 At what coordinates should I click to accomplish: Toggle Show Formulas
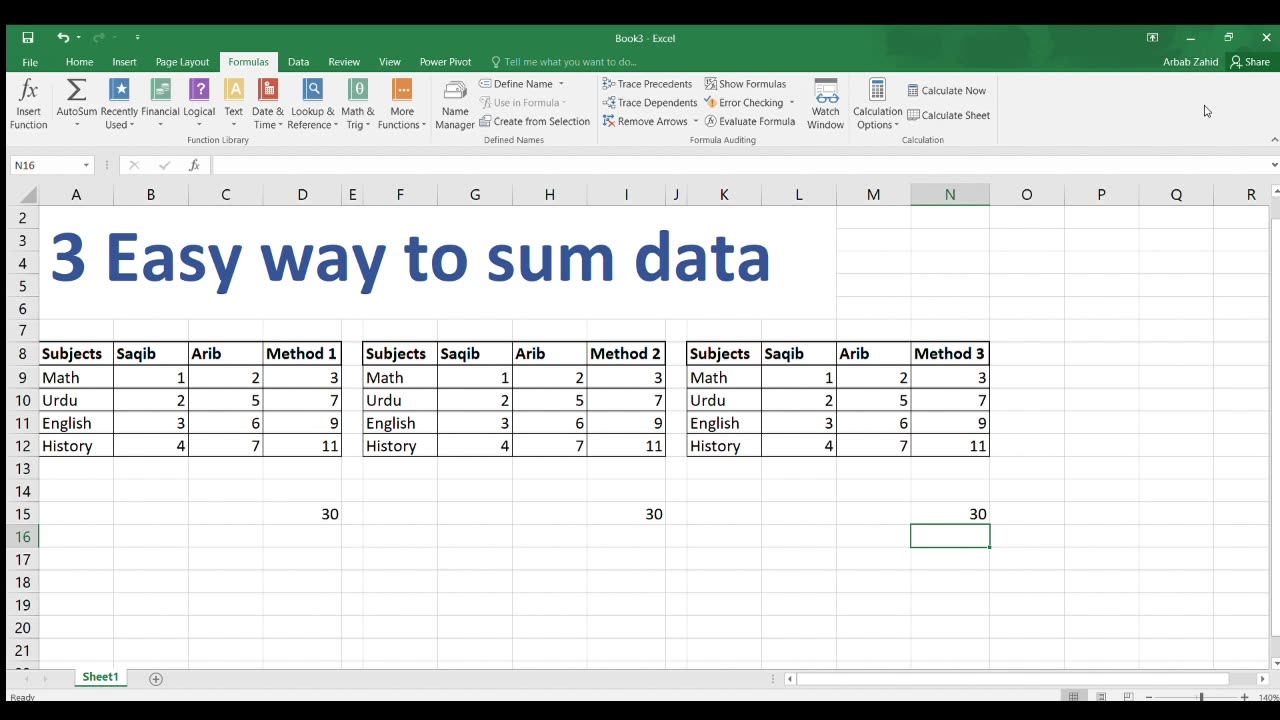745,84
